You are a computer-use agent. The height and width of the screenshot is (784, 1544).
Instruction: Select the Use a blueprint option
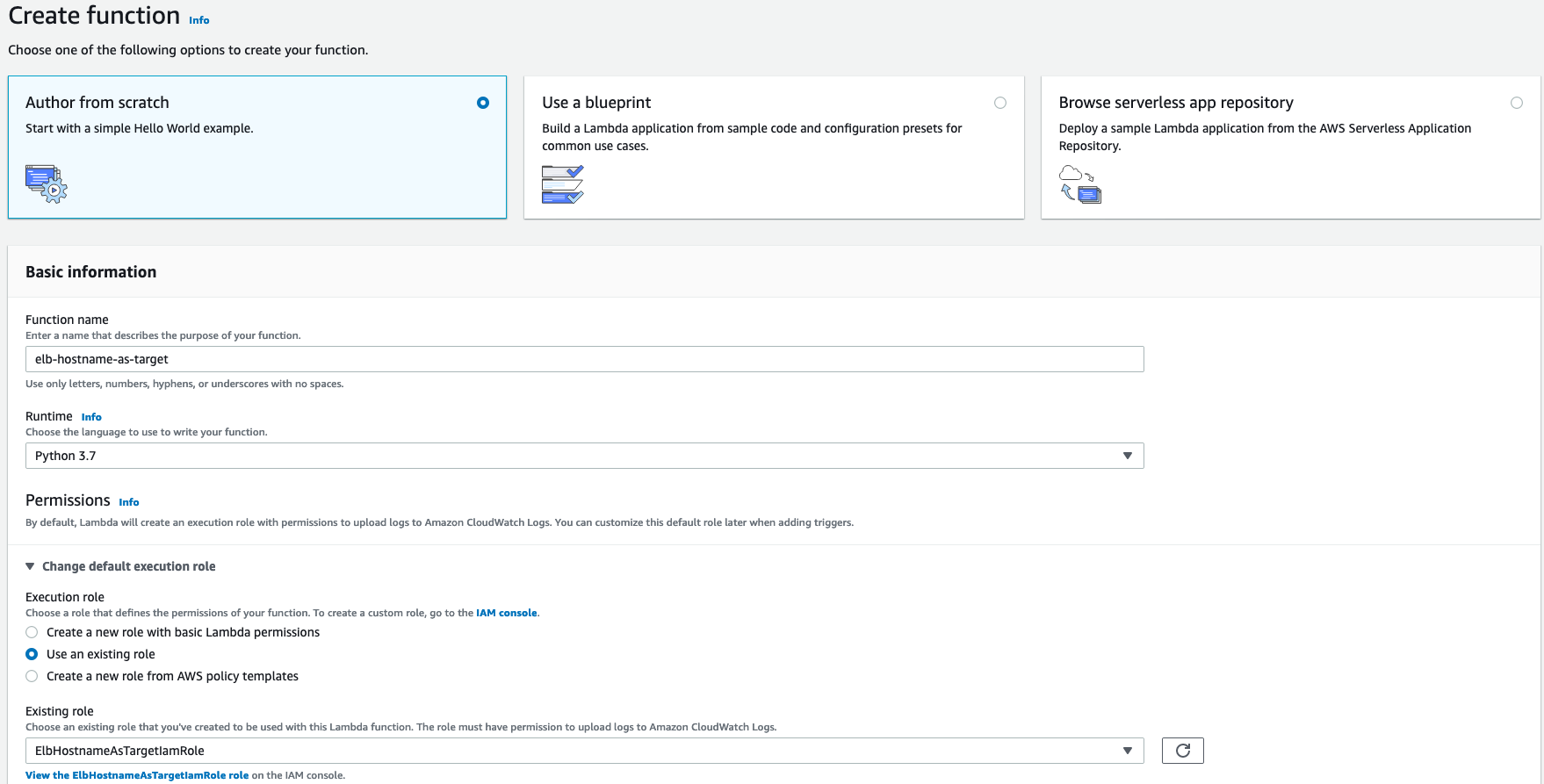coord(999,103)
